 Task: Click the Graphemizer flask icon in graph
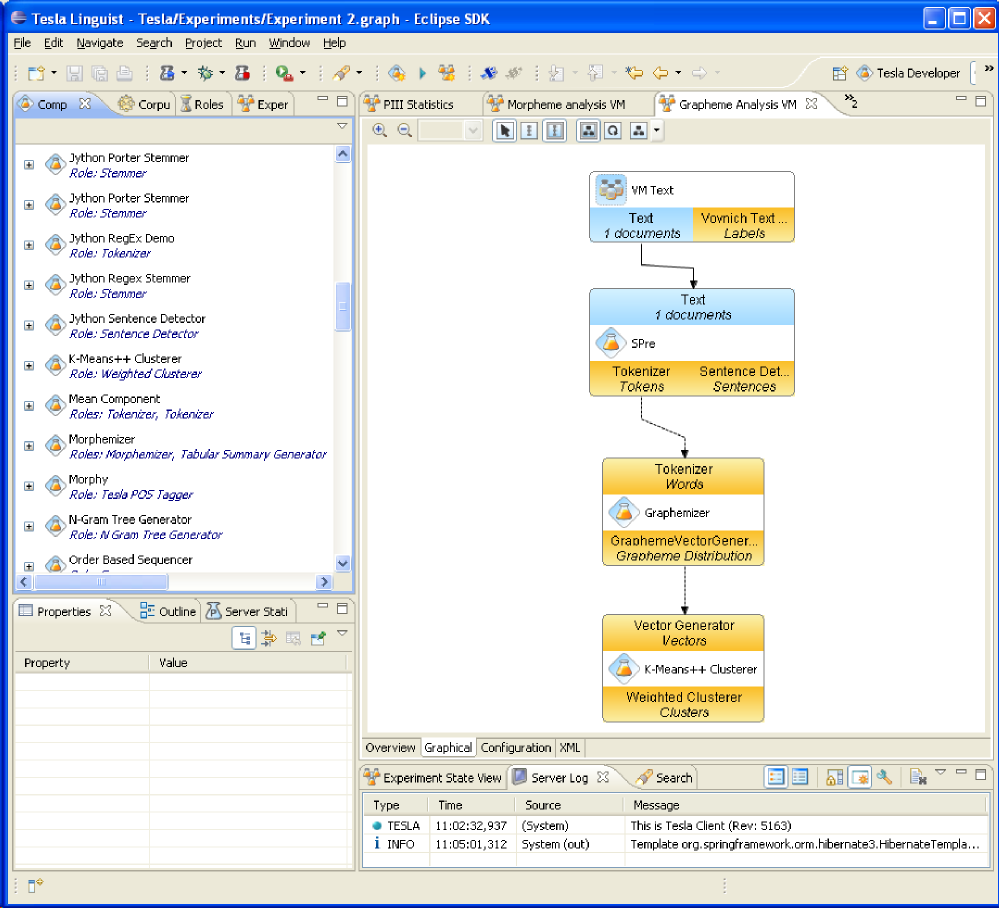click(x=624, y=512)
